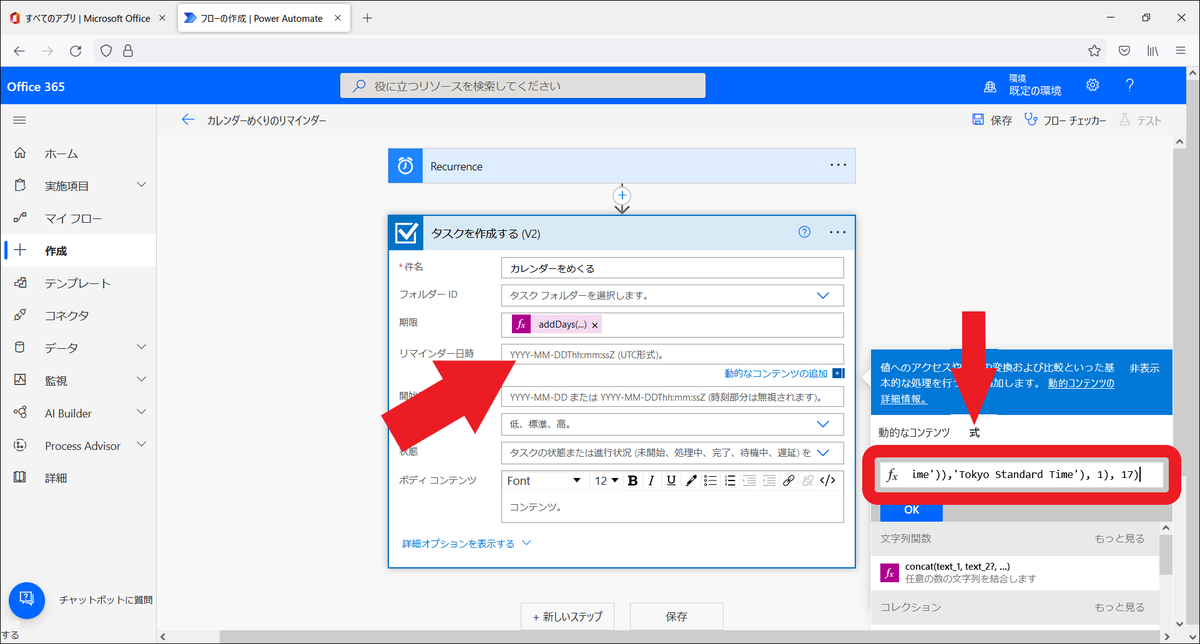
Task: Remove the addDays(...) expression token
Action: click(x=595, y=325)
